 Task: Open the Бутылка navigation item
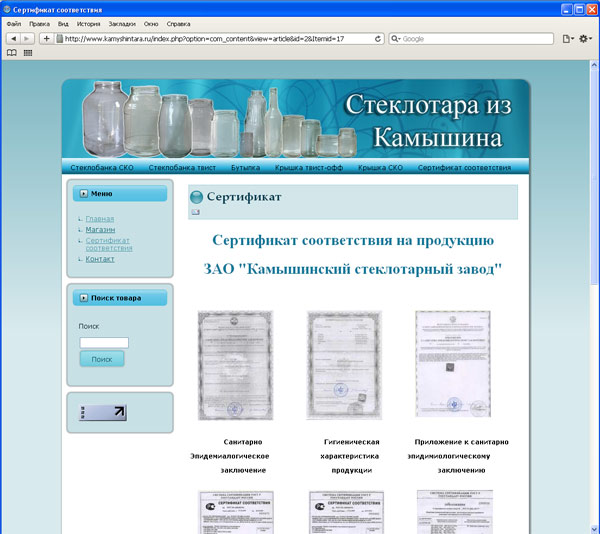coord(246,168)
